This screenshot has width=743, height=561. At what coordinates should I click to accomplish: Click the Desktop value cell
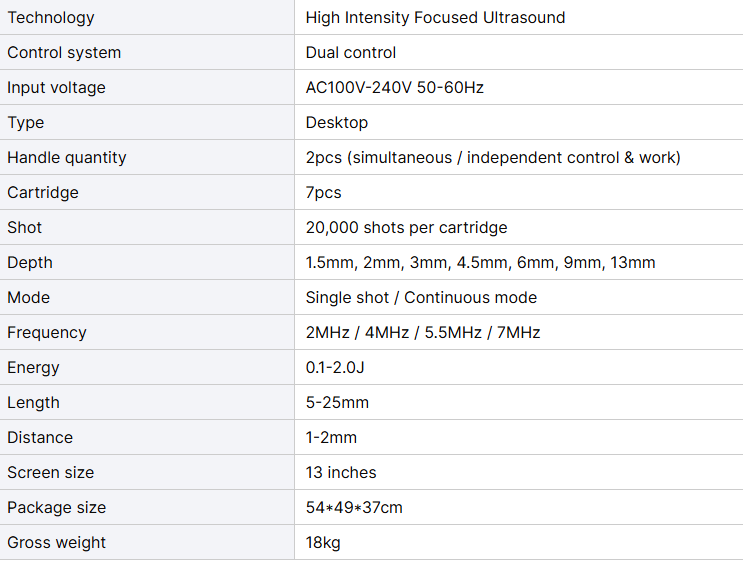(x=337, y=122)
